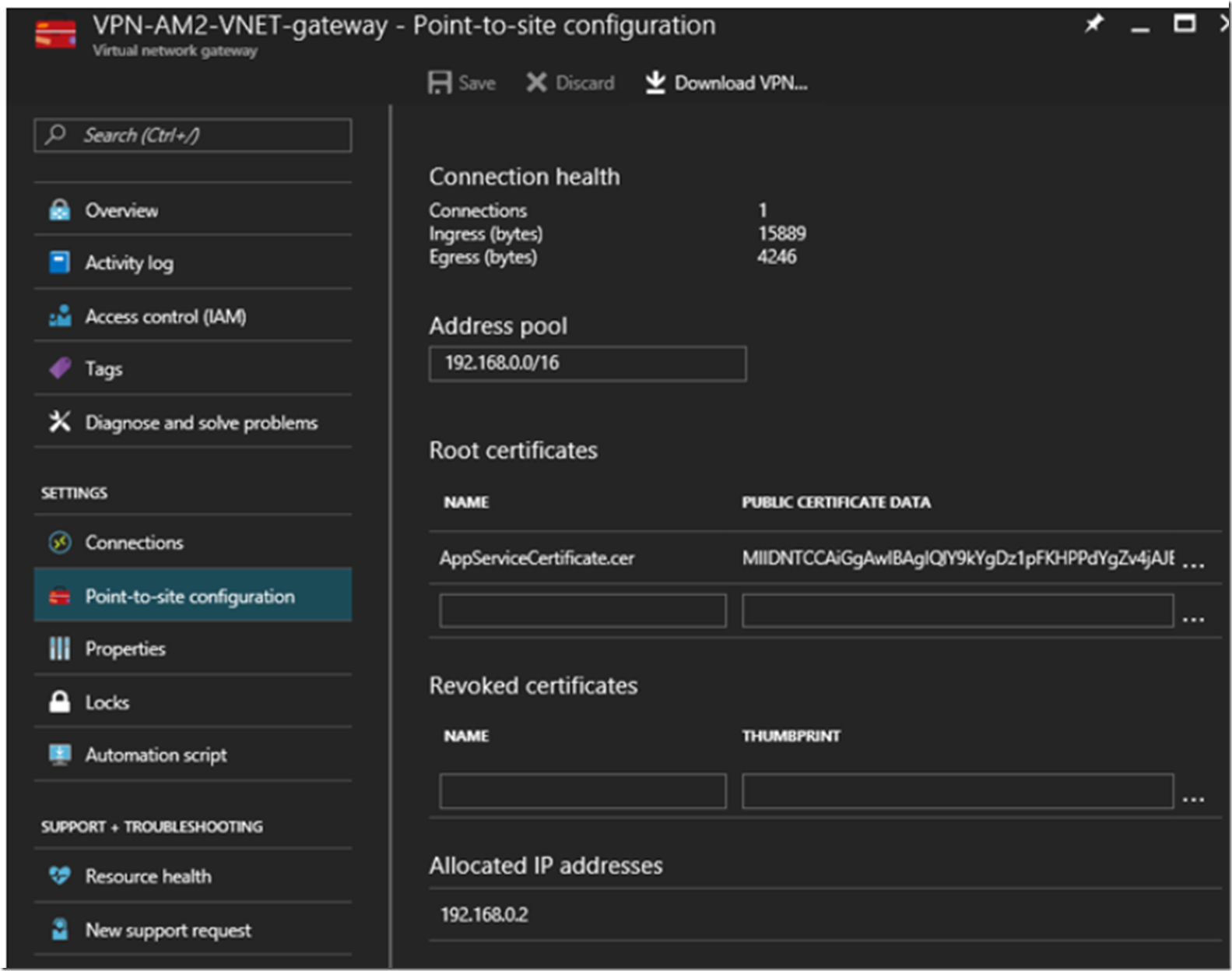Screen dimensions: 1232x971
Task: Click the Activity log icon
Action: point(60,262)
